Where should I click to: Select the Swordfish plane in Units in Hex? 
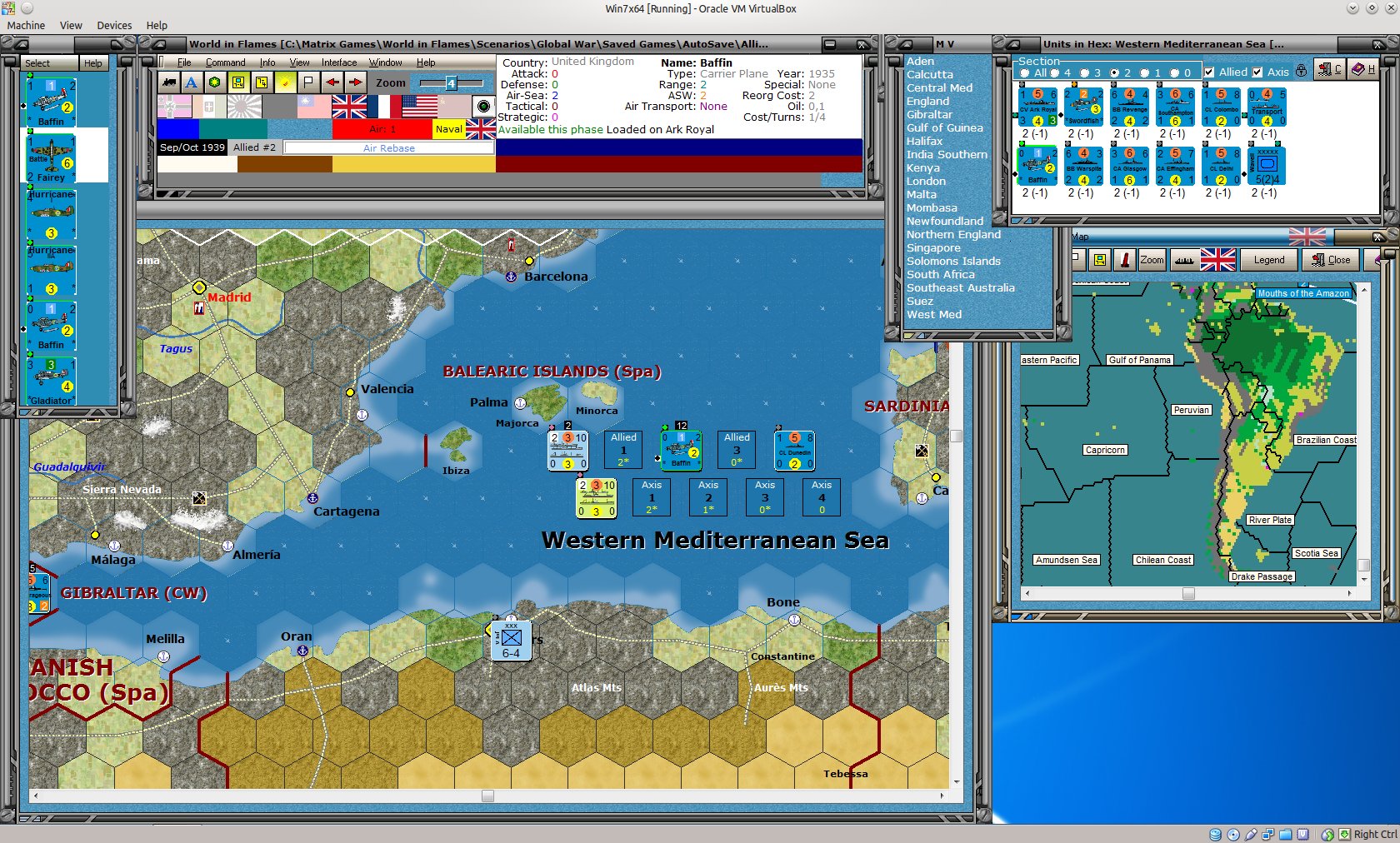click(x=1083, y=107)
